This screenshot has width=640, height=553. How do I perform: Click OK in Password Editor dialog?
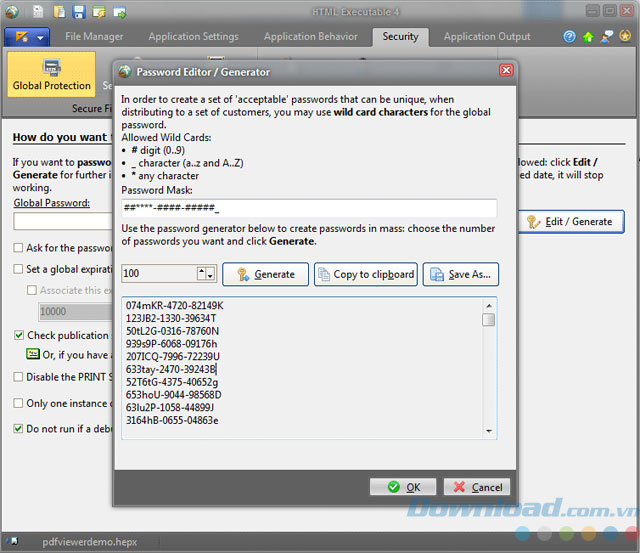click(x=403, y=487)
